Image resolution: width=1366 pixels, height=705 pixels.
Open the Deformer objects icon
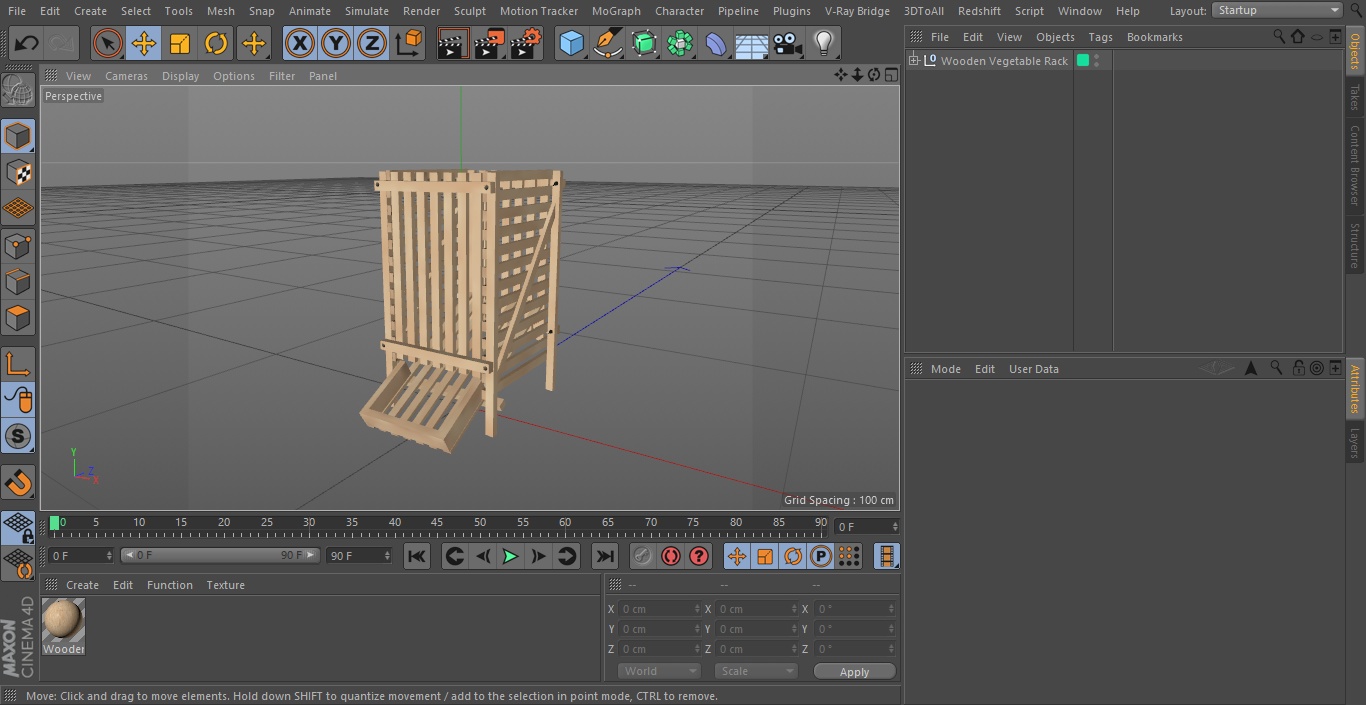tap(716, 44)
